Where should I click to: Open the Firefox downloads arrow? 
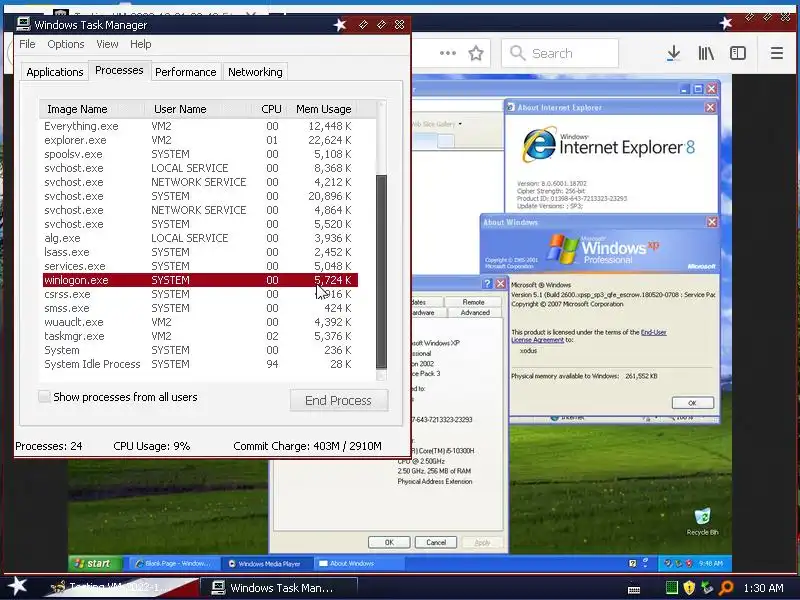673,53
